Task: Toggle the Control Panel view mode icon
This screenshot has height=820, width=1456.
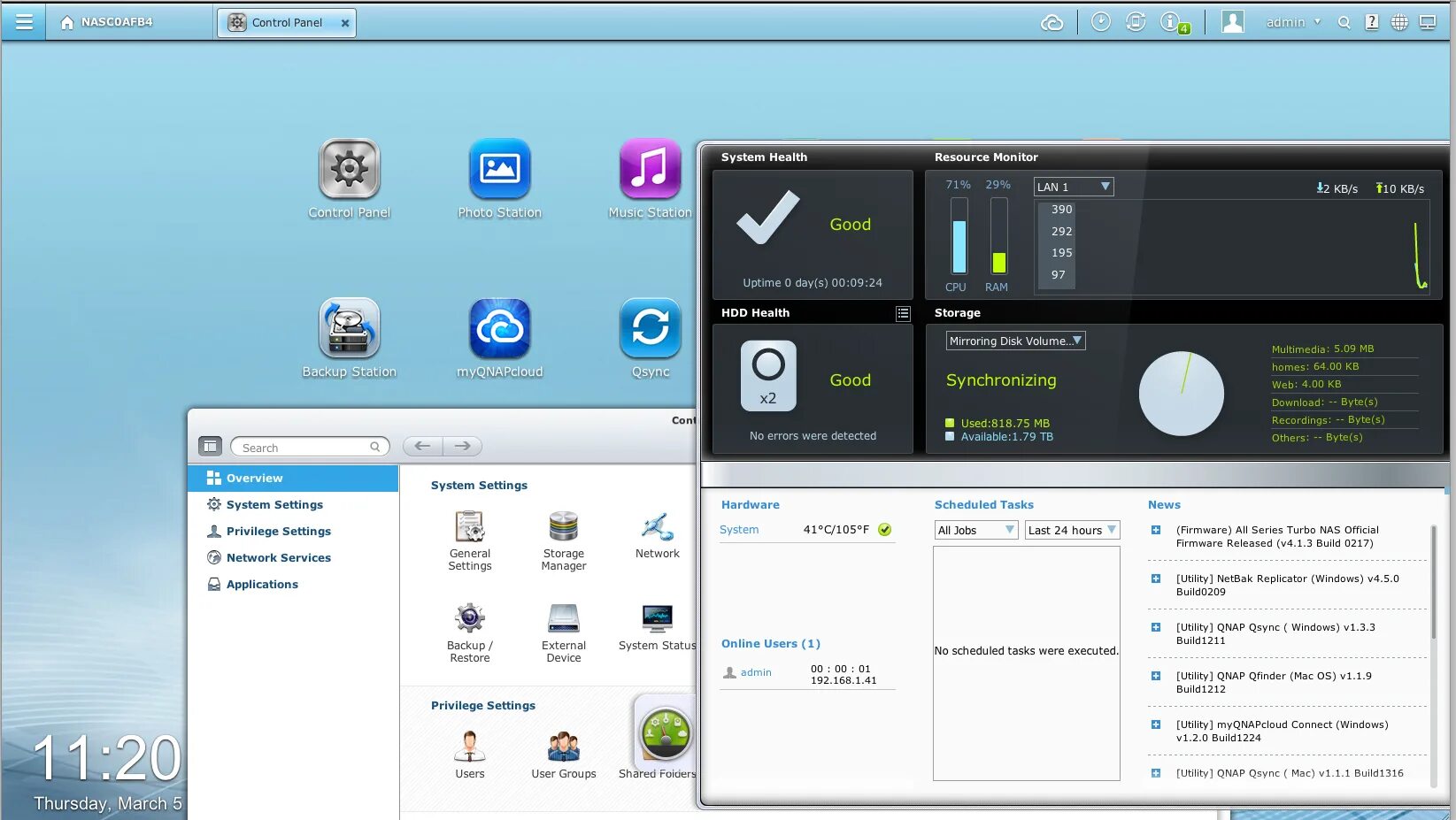Action: (x=210, y=447)
